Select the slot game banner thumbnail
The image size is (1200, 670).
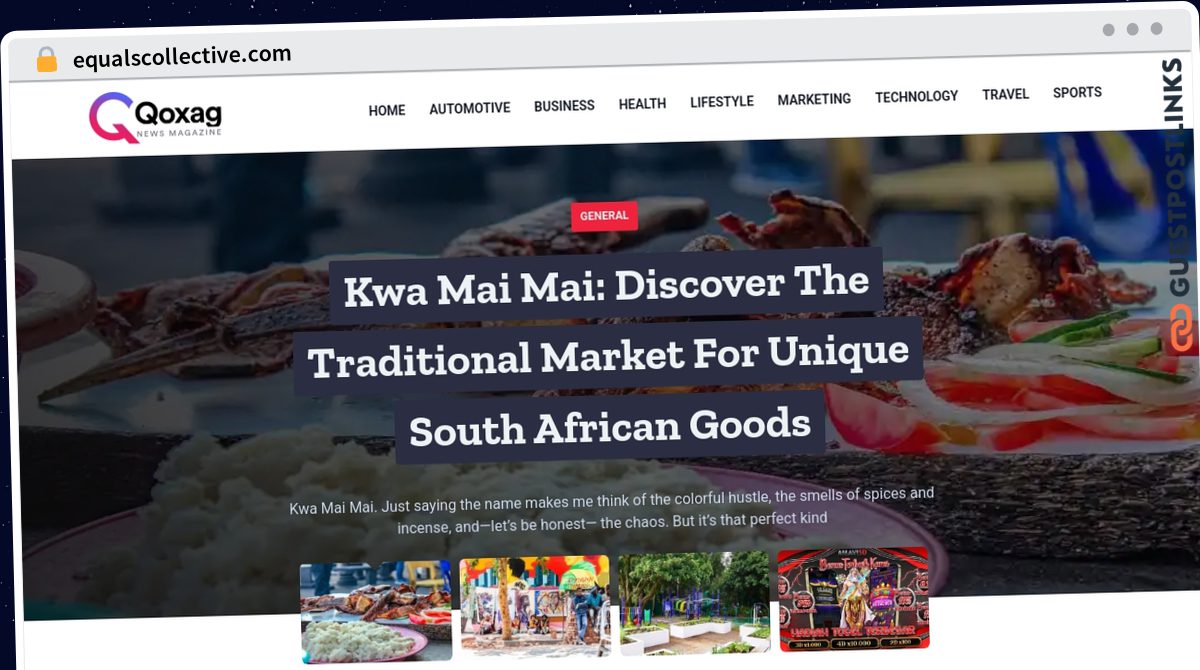click(854, 598)
